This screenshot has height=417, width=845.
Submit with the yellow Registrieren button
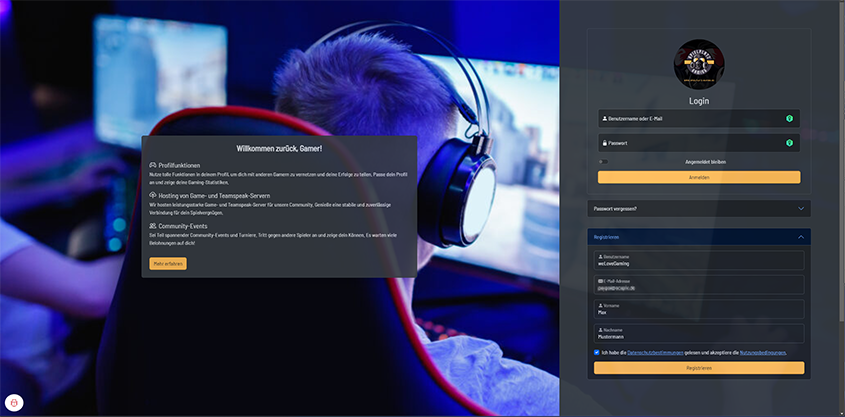click(x=699, y=368)
